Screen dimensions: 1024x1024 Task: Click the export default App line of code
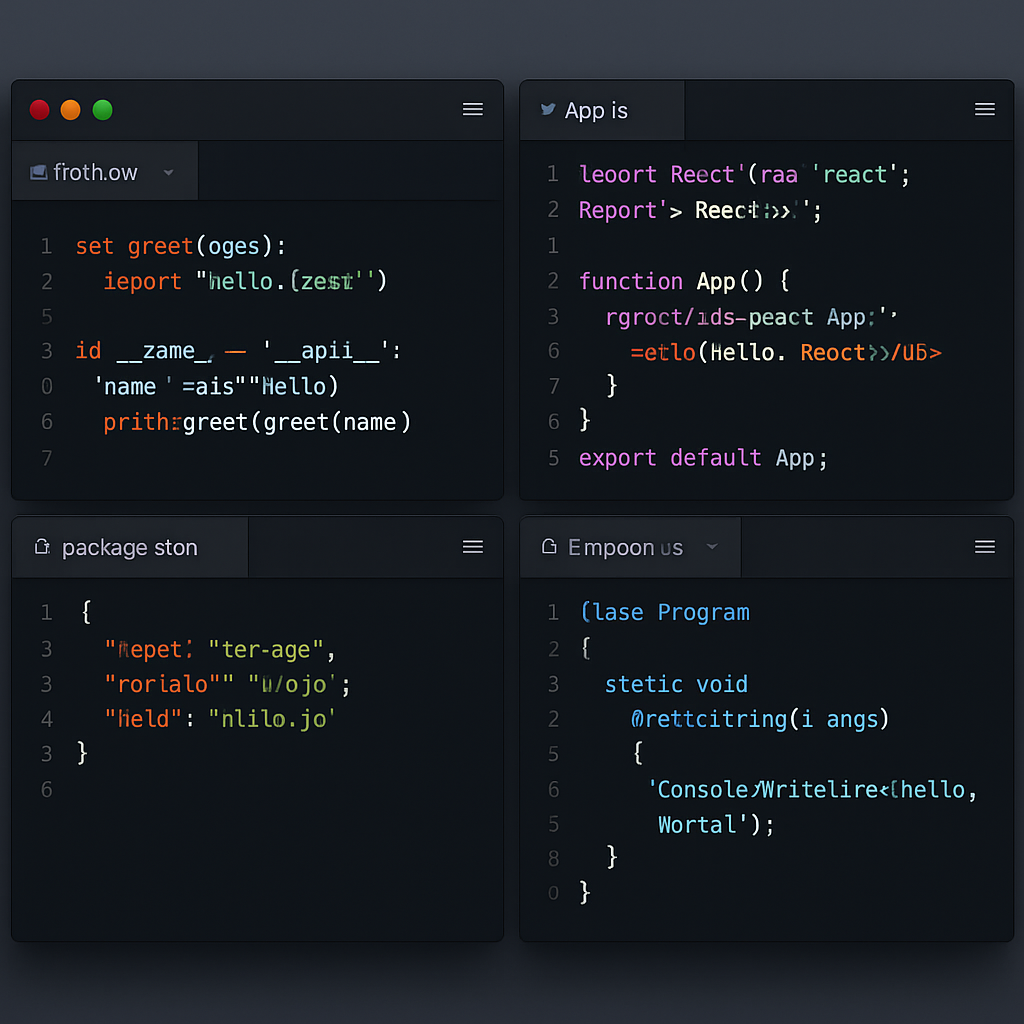(x=700, y=458)
